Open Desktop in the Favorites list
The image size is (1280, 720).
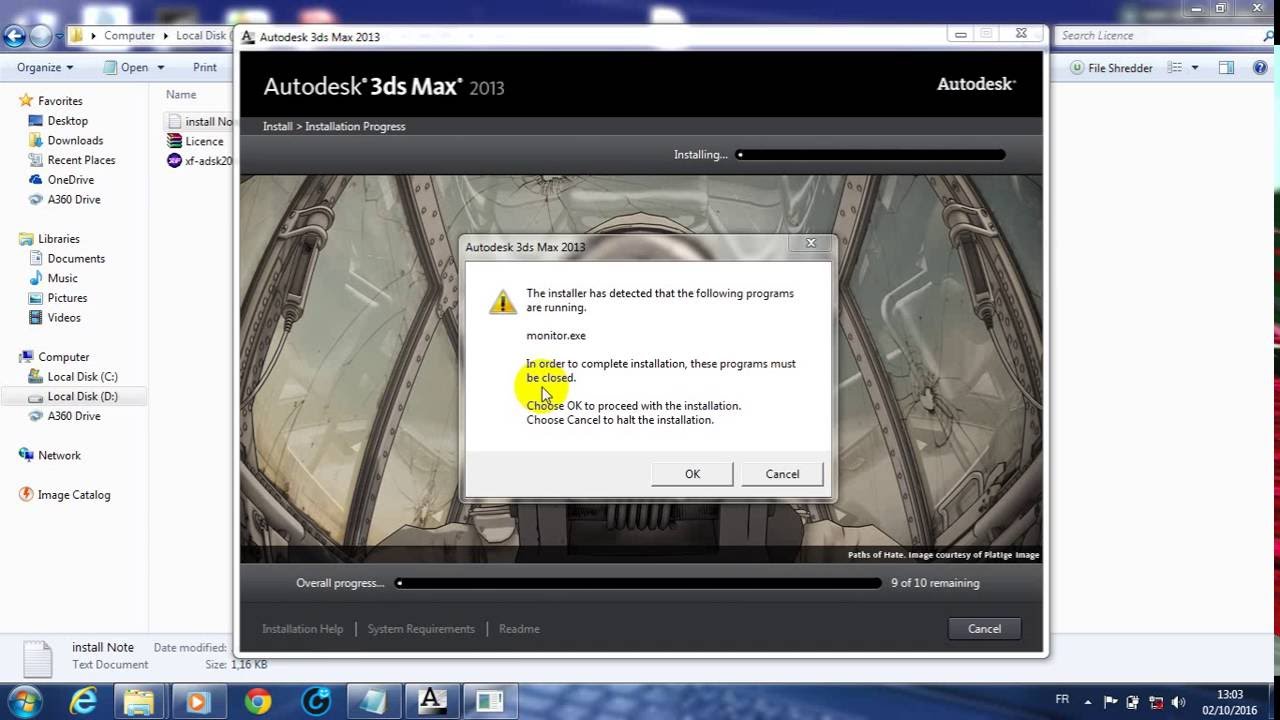[67, 121]
